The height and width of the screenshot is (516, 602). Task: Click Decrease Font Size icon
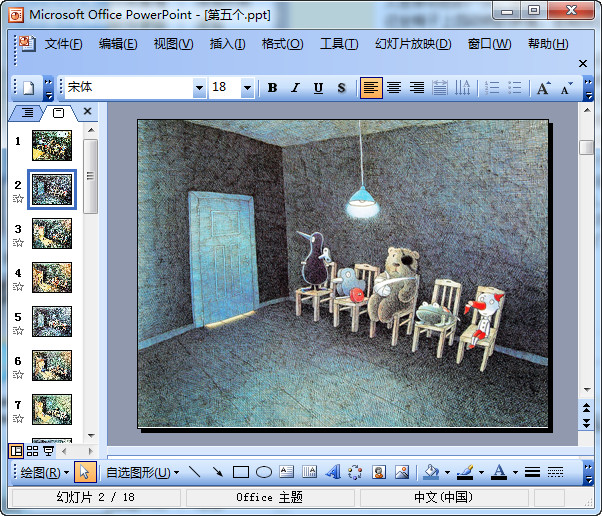(x=566, y=88)
